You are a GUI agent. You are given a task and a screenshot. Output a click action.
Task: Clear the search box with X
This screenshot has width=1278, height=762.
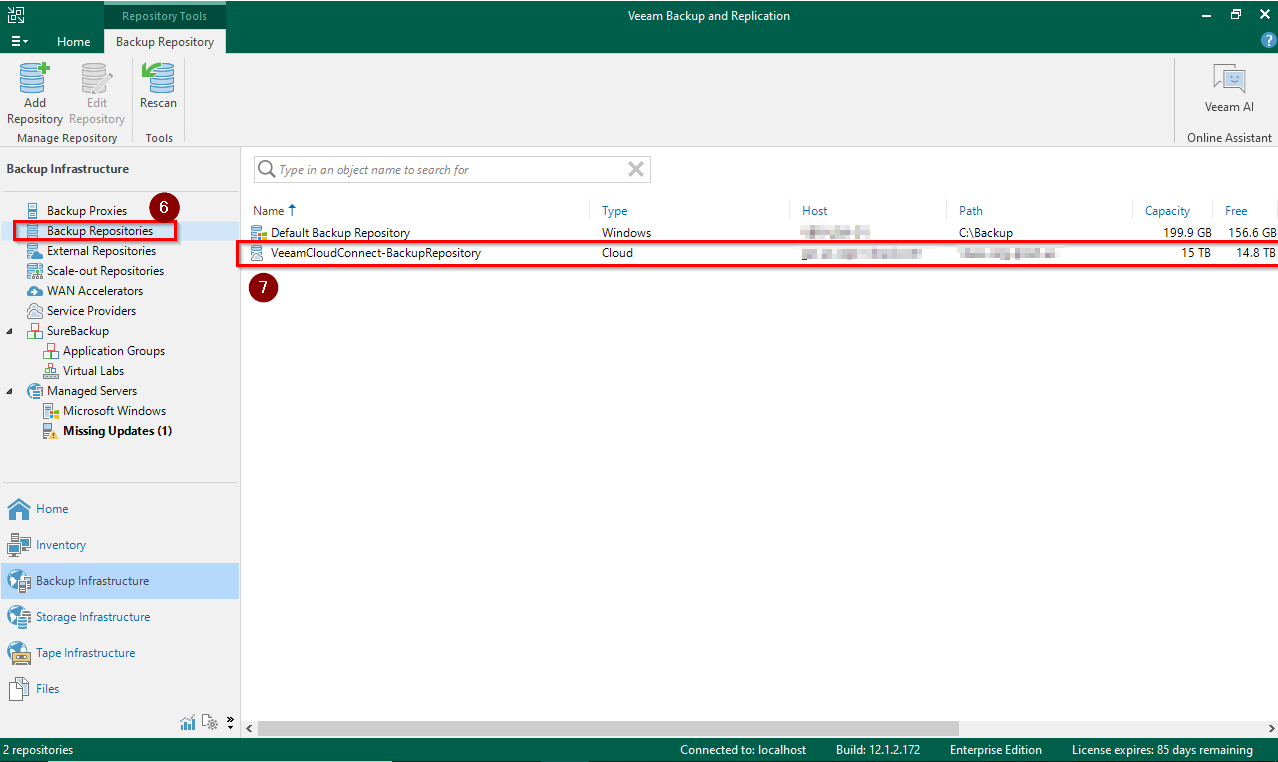[635, 170]
